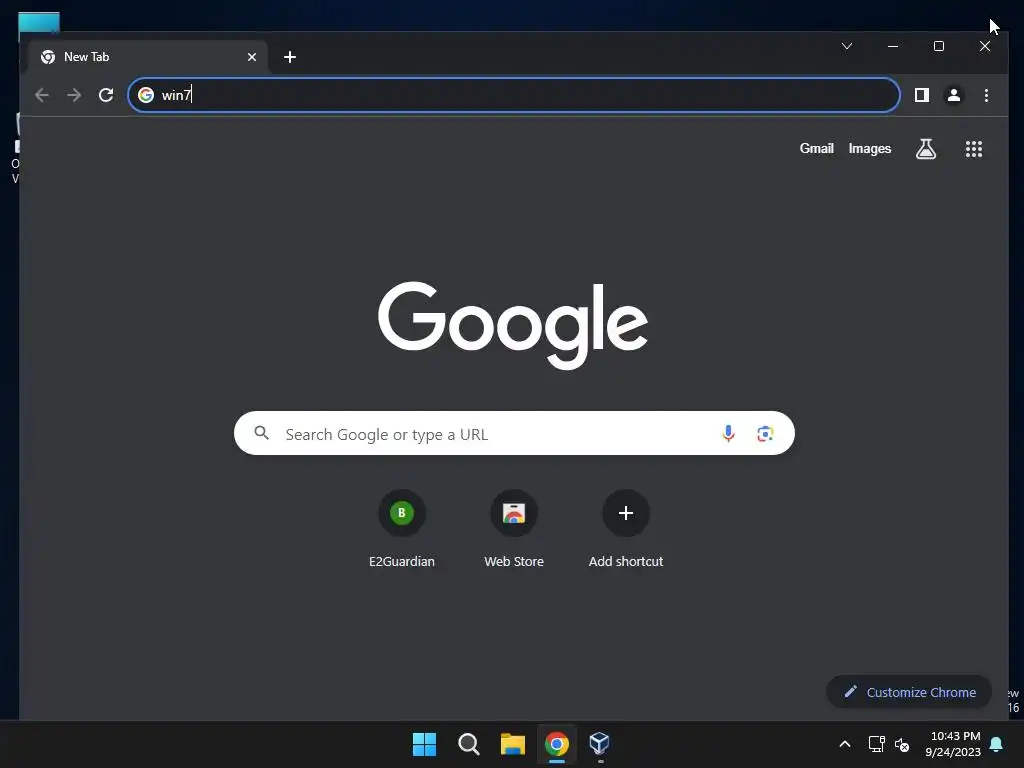The width and height of the screenshot is (1024, 768).
Task: Click the Google logo
Action: coord(513,325)
